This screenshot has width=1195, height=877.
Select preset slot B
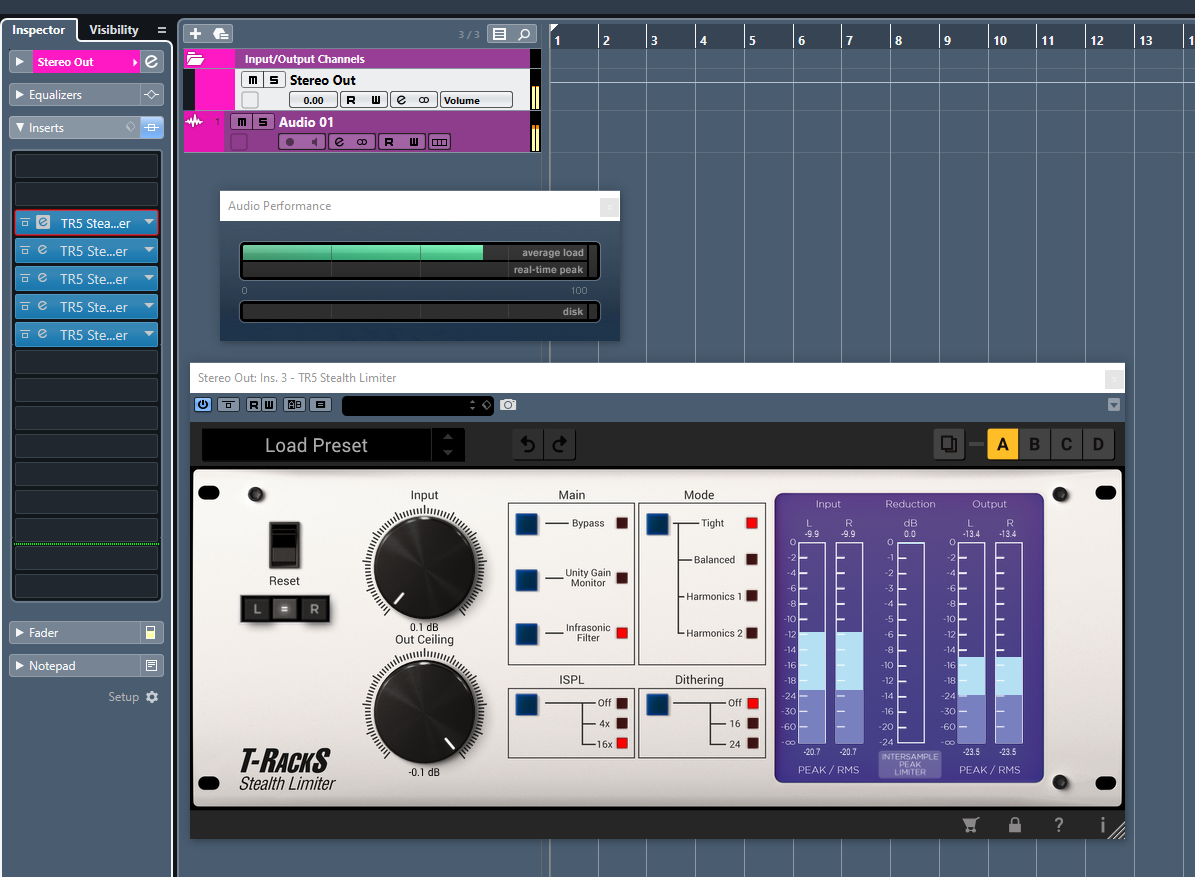pos(1034,444)
